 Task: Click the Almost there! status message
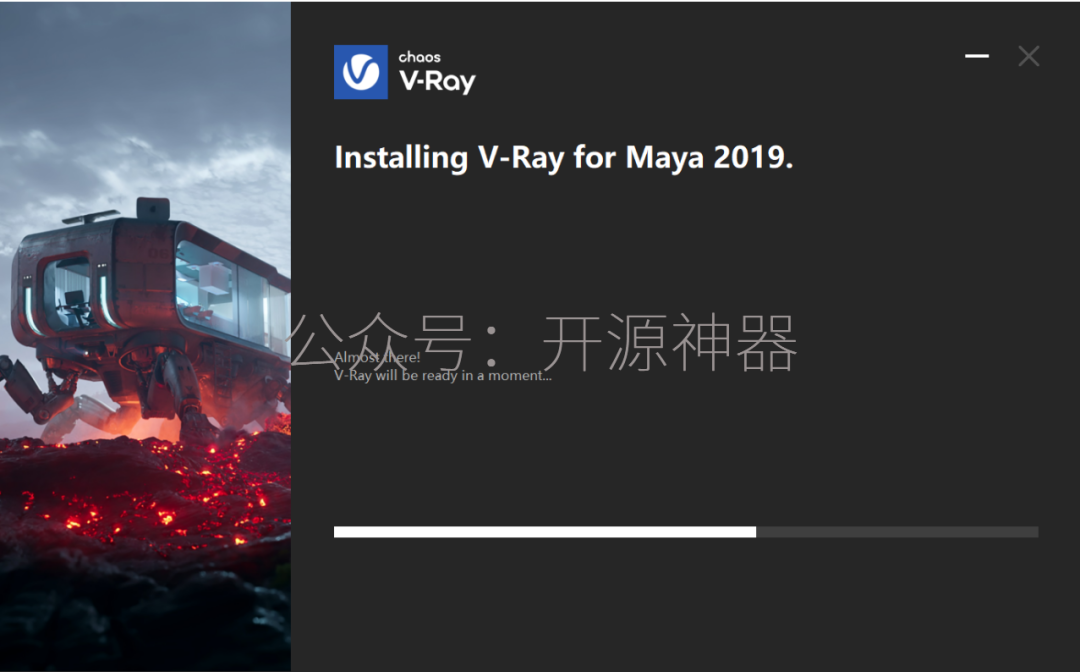(377, 357)
